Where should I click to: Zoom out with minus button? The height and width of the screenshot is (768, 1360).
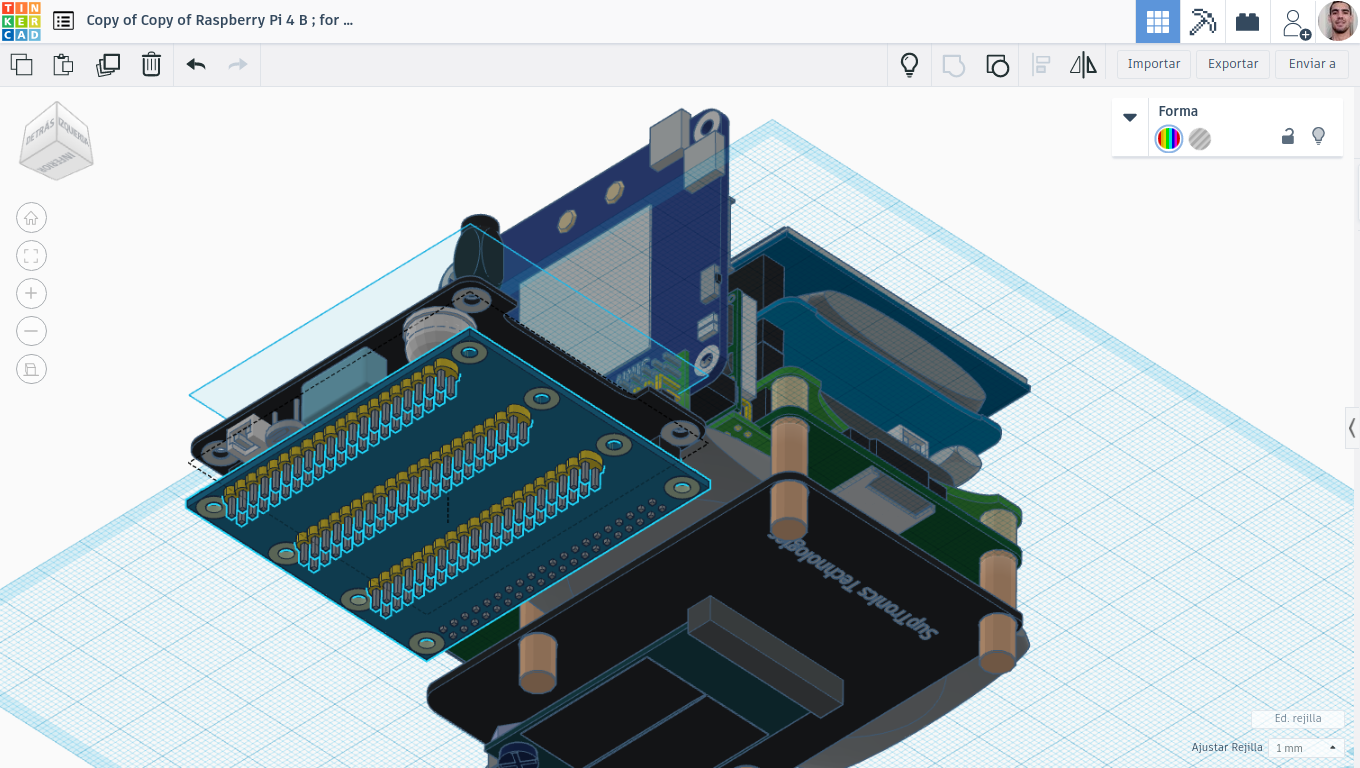pos(31,332)
